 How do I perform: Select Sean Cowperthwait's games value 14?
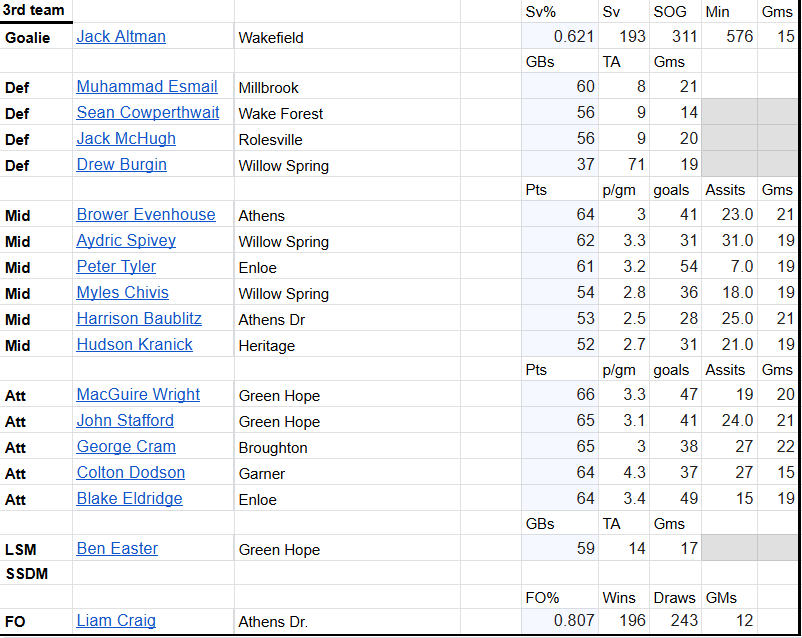(x=675, y=113)
